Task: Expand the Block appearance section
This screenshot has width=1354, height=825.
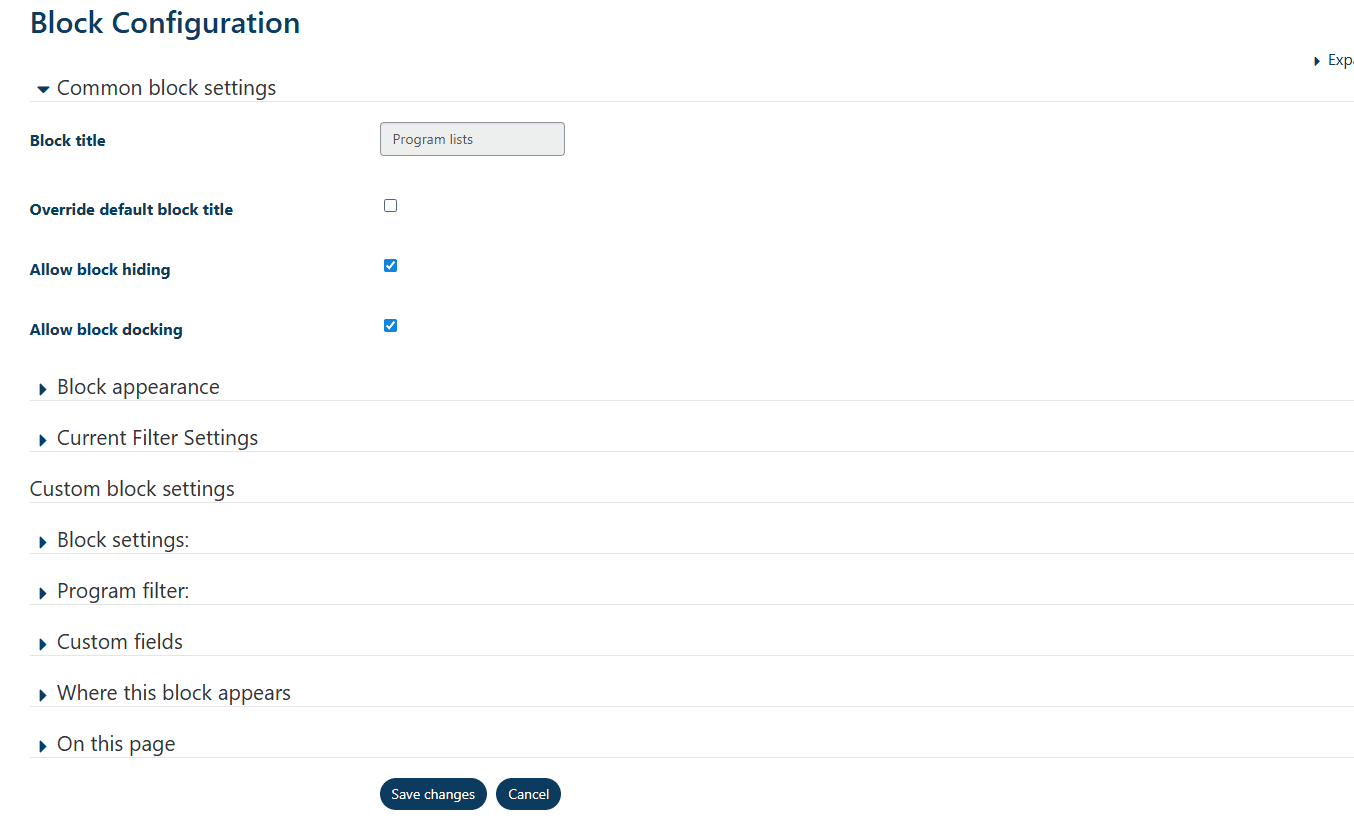Action: pos(138,387)
